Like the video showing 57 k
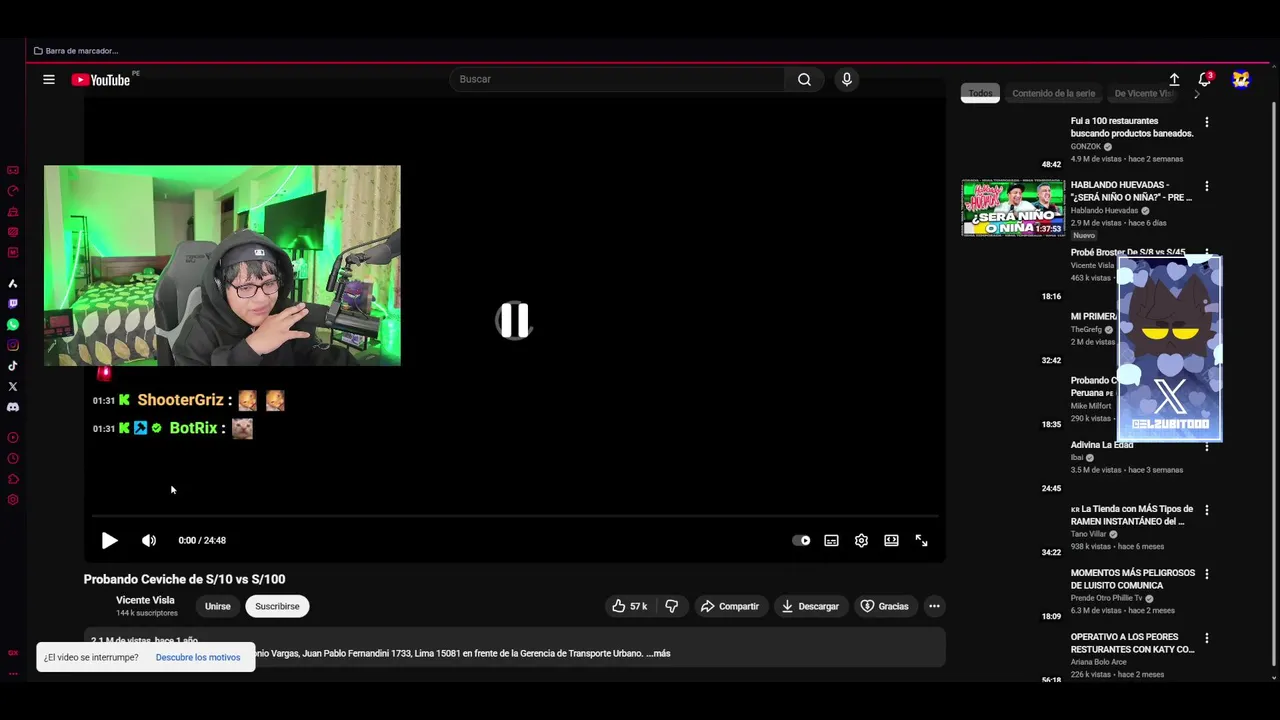The width and height of the screenshot is (1280, 720). (x=630, y=606)
